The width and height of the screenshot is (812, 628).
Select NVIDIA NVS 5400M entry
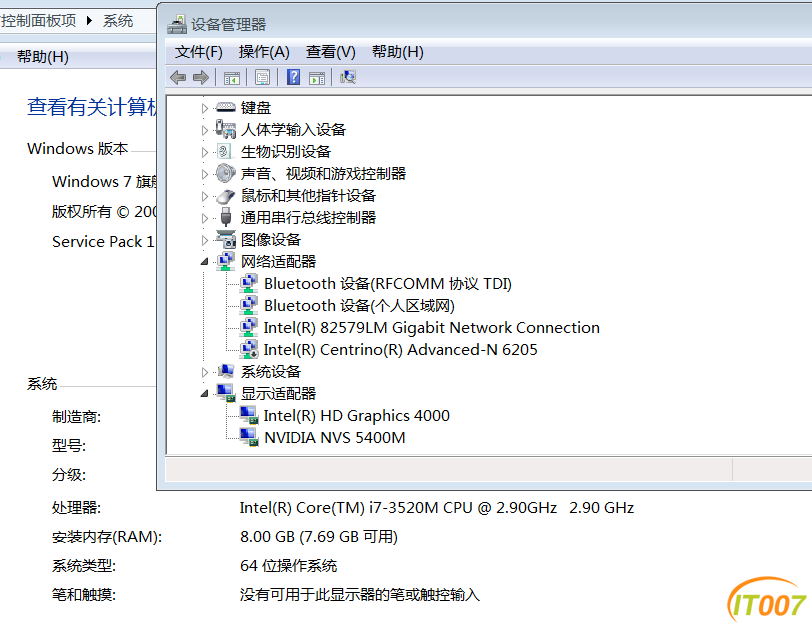click(x=335, y=438)
